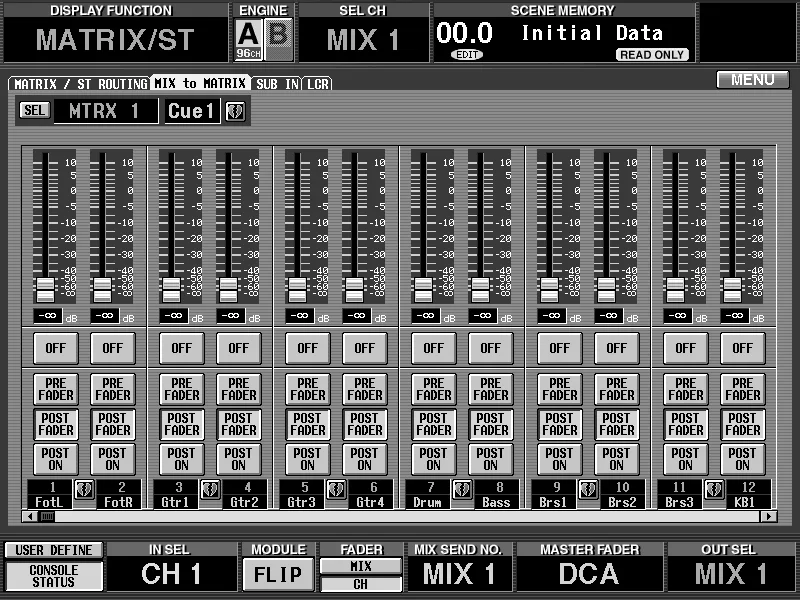
Task: Click the Gtr3 channel 5 fader knob
Action: (x=297, y=290)
